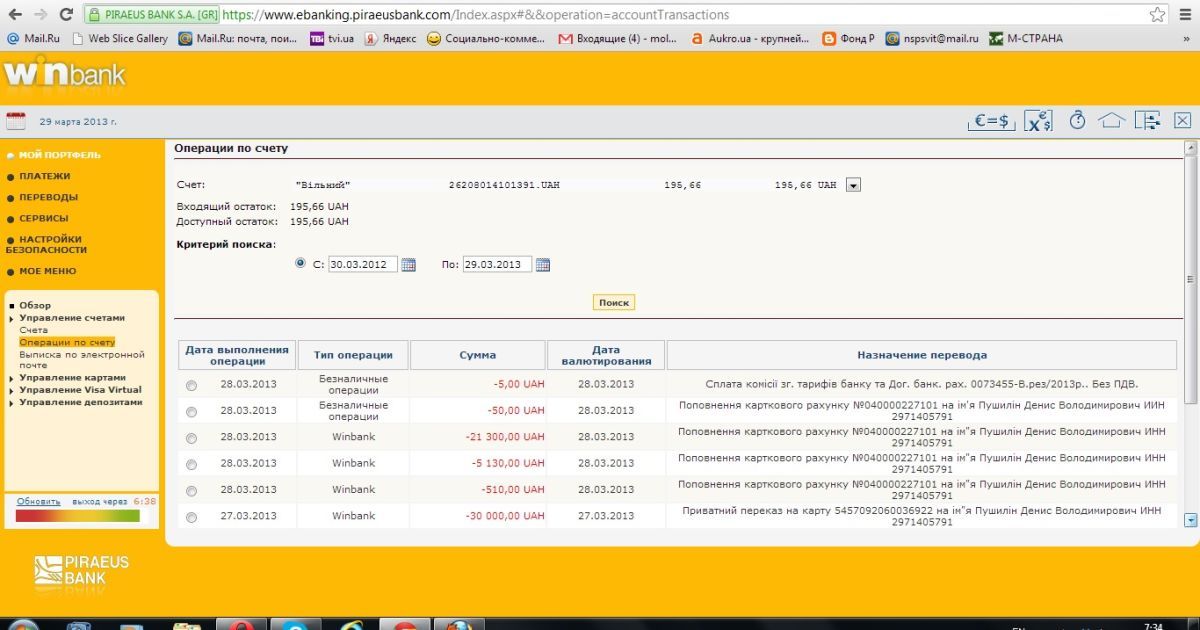This screenshot has width=1200, height=630.
Task: Click the Обновить session refresh link
Action: coord(38,501)
